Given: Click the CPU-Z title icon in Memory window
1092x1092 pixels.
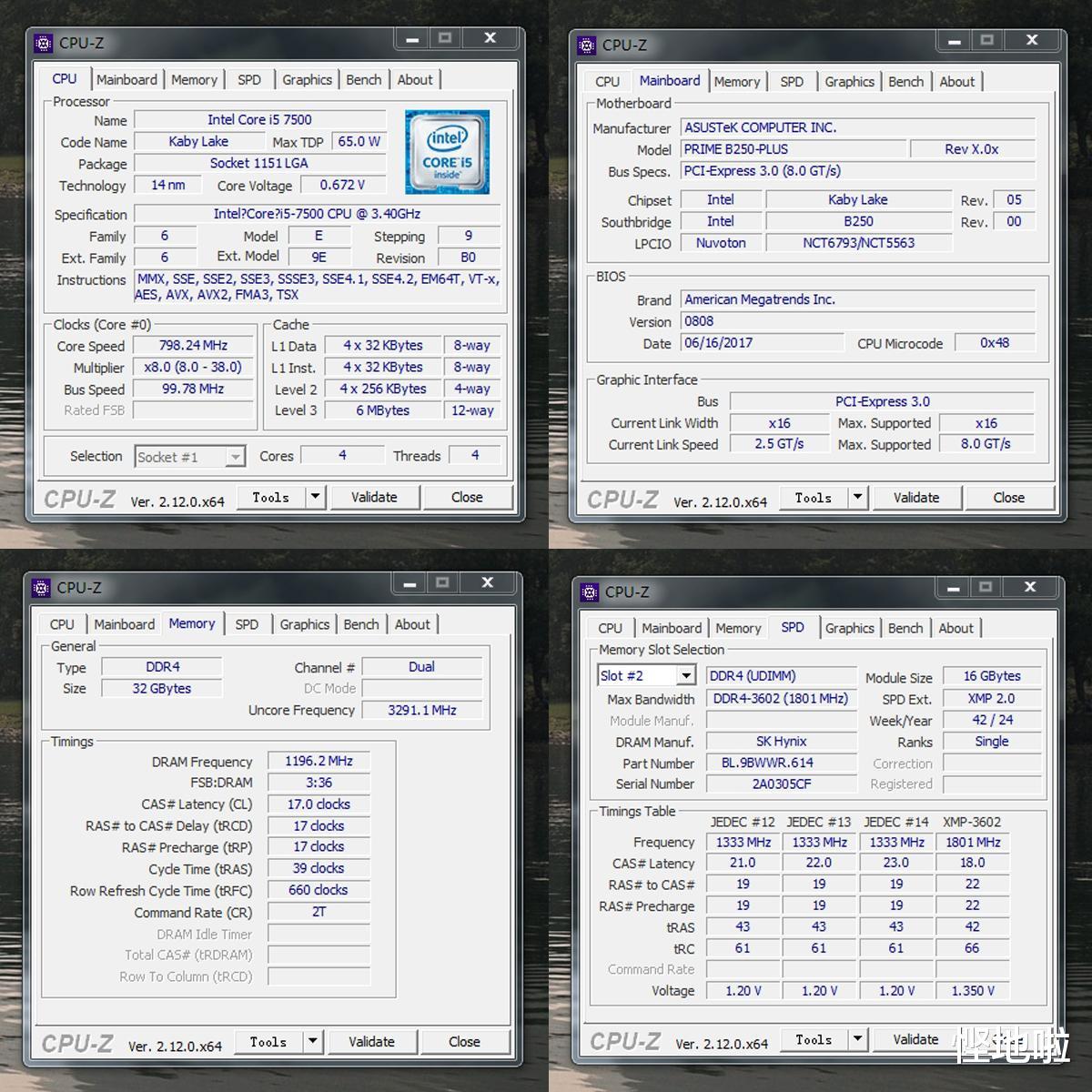Looking at the screenshot, I should [x=41, y=588].
